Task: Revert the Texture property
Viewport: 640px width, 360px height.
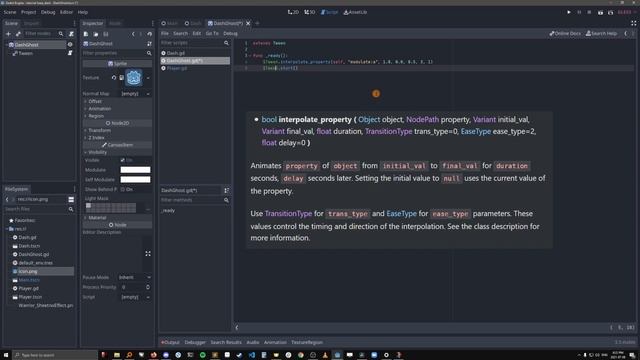Action: [x=114, y=78]
